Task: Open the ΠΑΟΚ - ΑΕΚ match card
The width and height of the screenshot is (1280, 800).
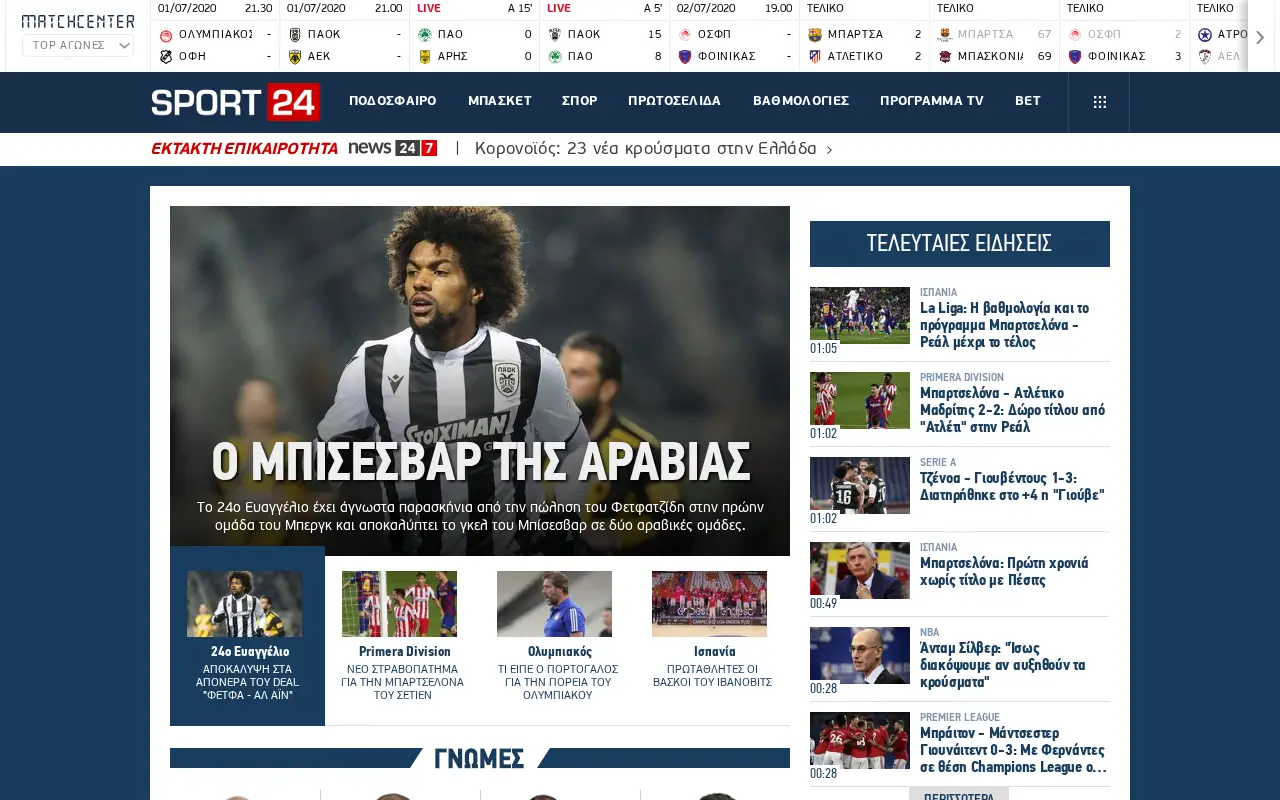Action: pos(345,36)
